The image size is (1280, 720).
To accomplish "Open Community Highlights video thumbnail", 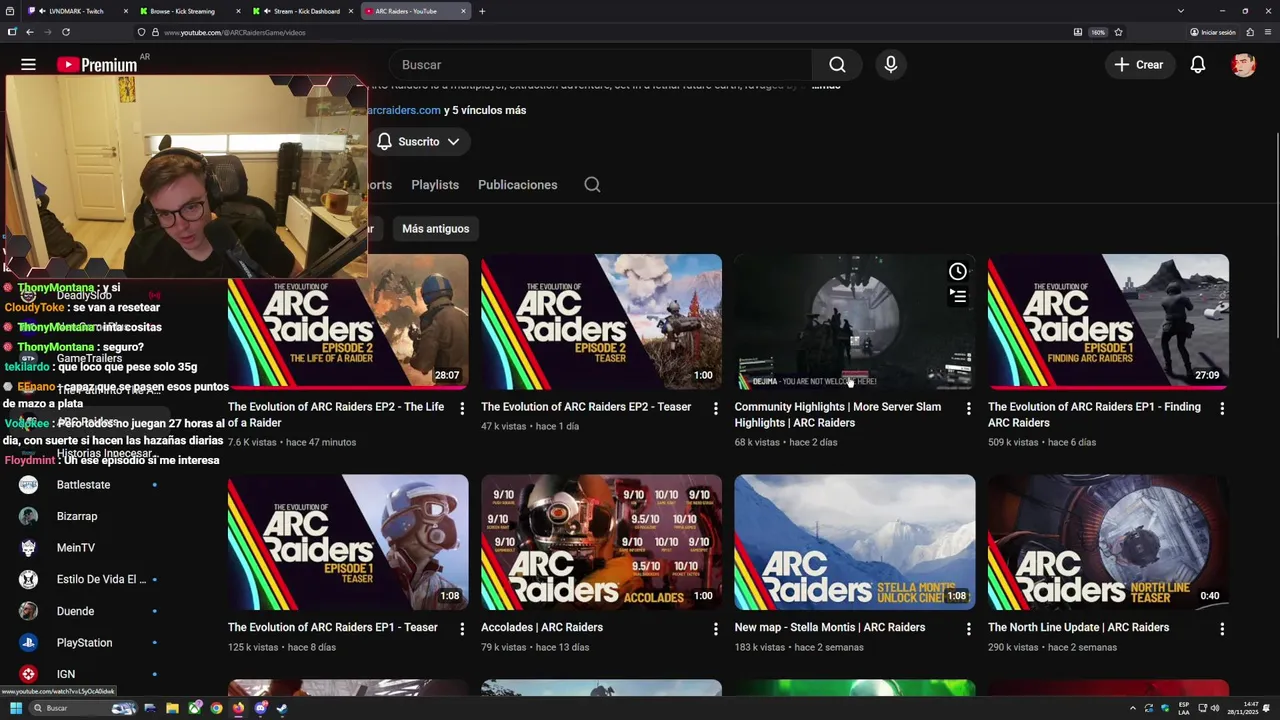I will point(855,321).
